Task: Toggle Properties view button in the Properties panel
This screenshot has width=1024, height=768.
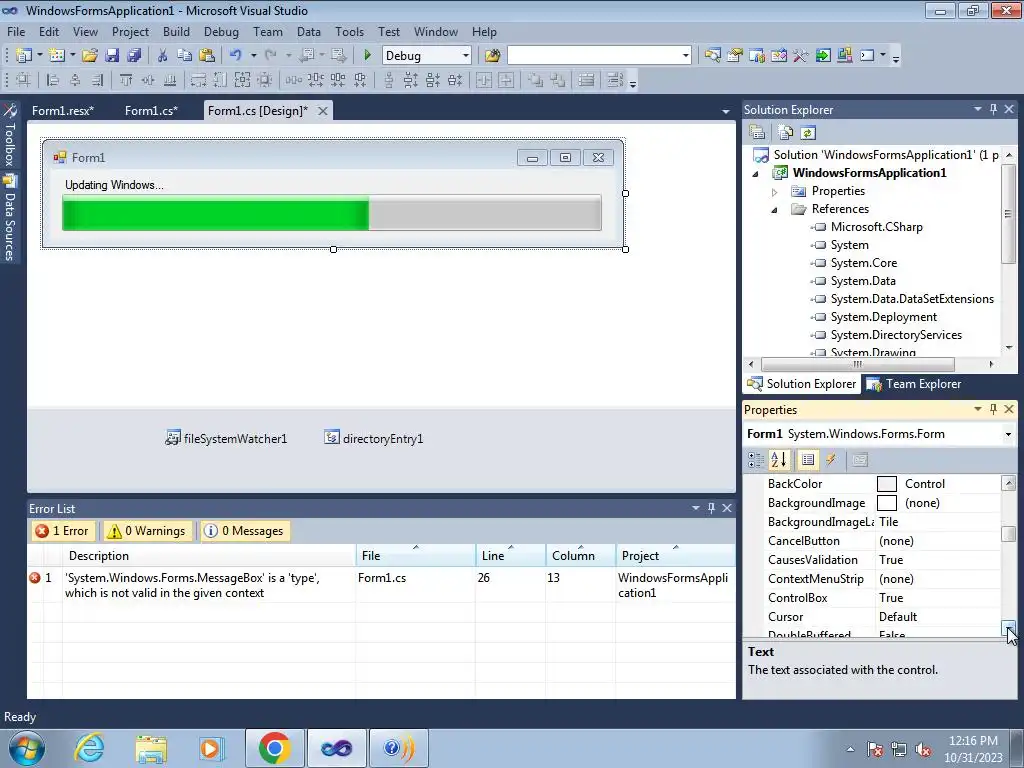Action: (x=808, y=460)
